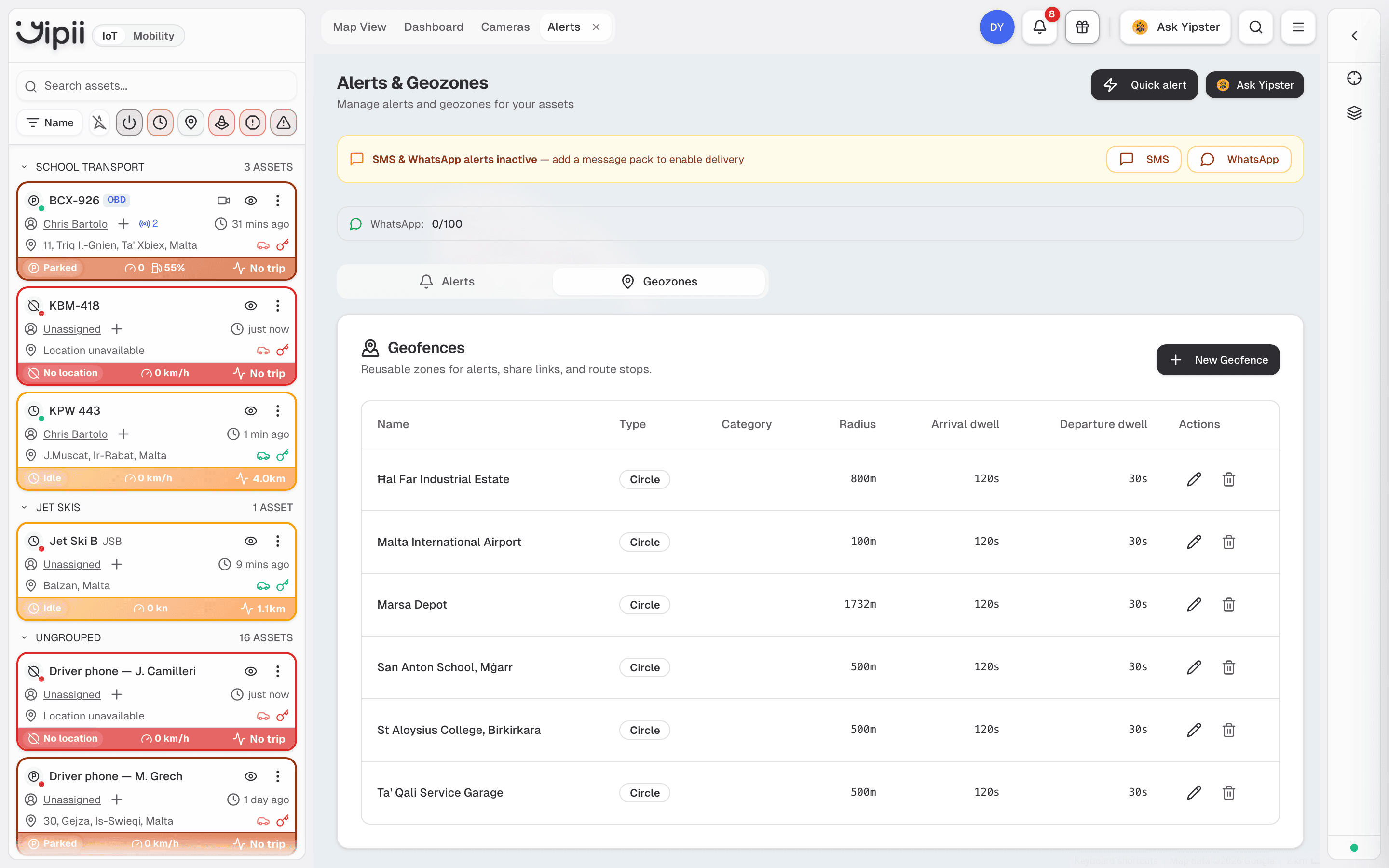The image size is (1389, 868).
Task: Open the gift rewards icon
Action: (x=1082, y=27)
